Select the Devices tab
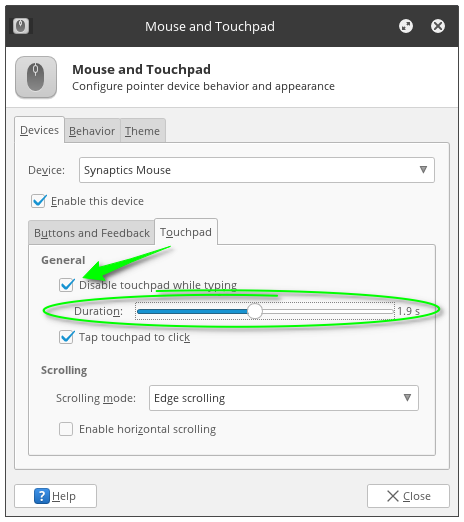 [x=39, y=130]
